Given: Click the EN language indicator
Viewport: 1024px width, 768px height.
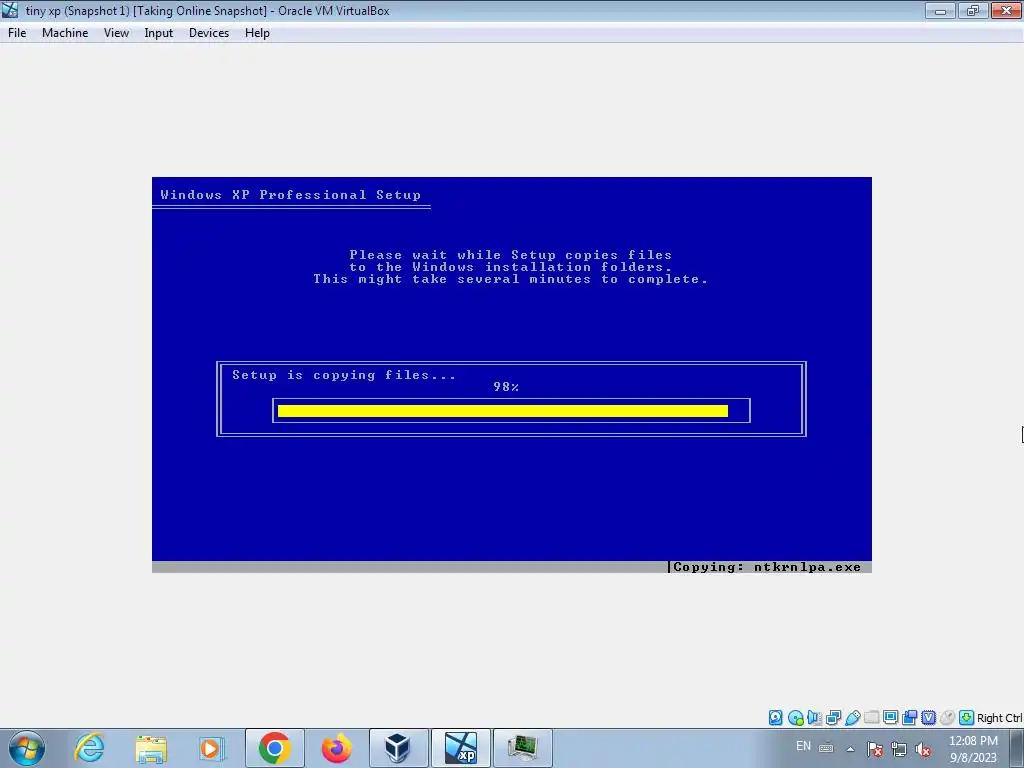Looking at the screenshot, I should point(803,746).
